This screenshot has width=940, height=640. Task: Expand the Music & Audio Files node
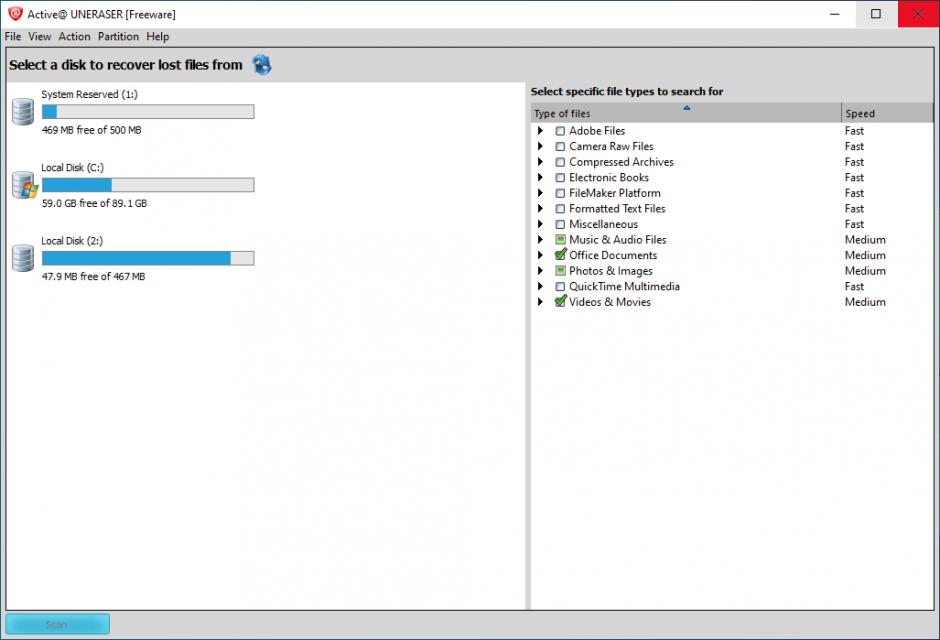click(540, 240)
